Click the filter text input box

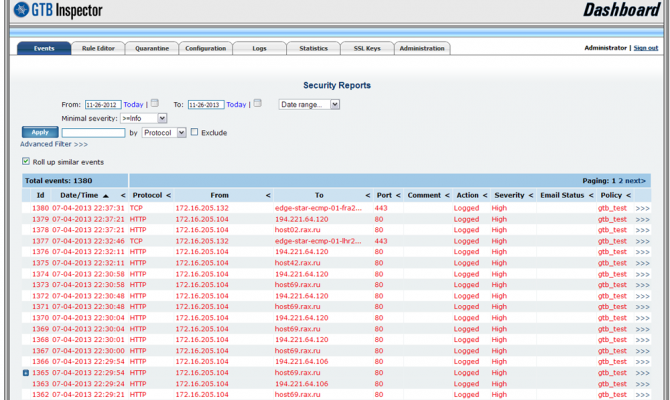pyautogui.click(x=93, y=133)
